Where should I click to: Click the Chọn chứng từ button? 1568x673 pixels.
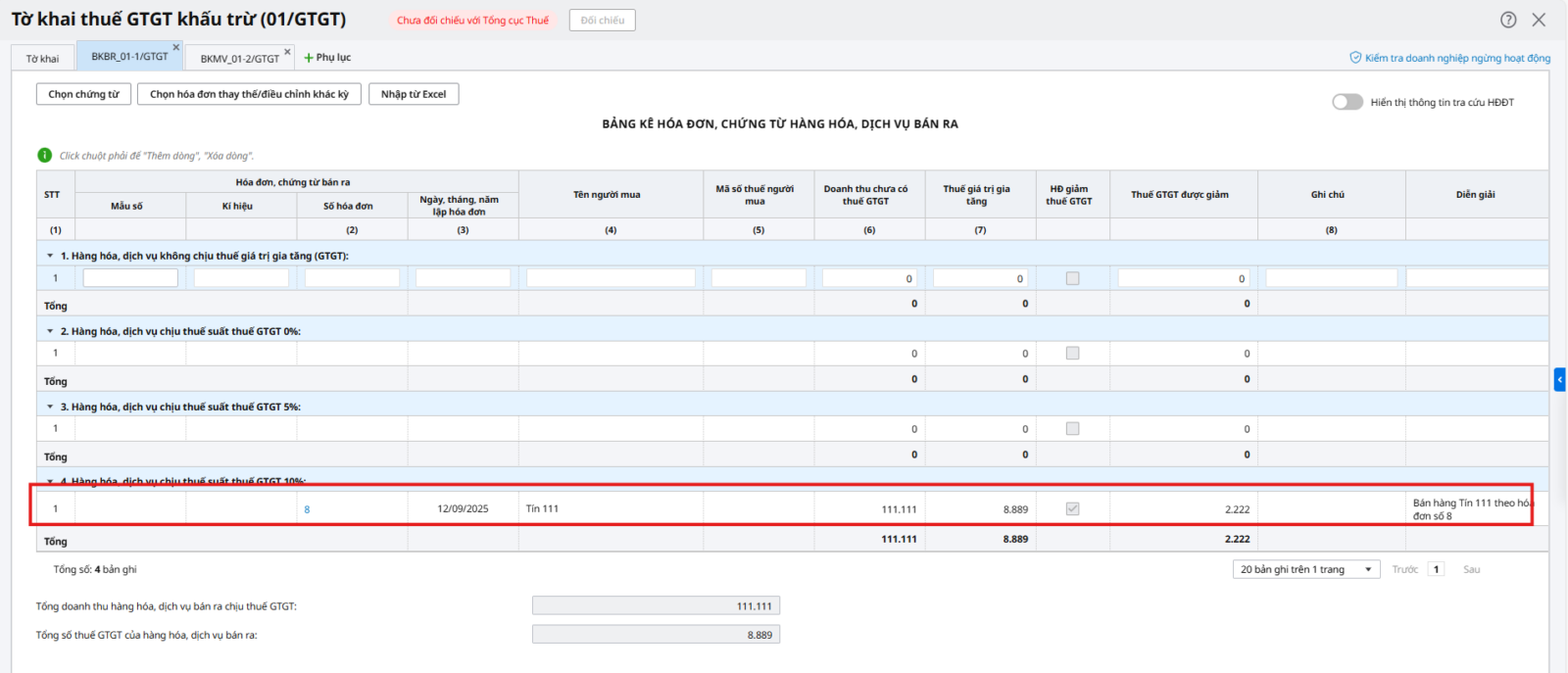[83, 94]
